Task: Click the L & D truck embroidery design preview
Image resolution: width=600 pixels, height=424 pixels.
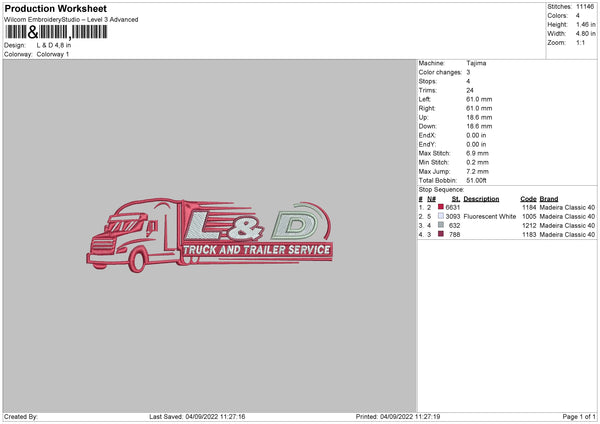Action: pyautogui.click(x=209, y=235)
